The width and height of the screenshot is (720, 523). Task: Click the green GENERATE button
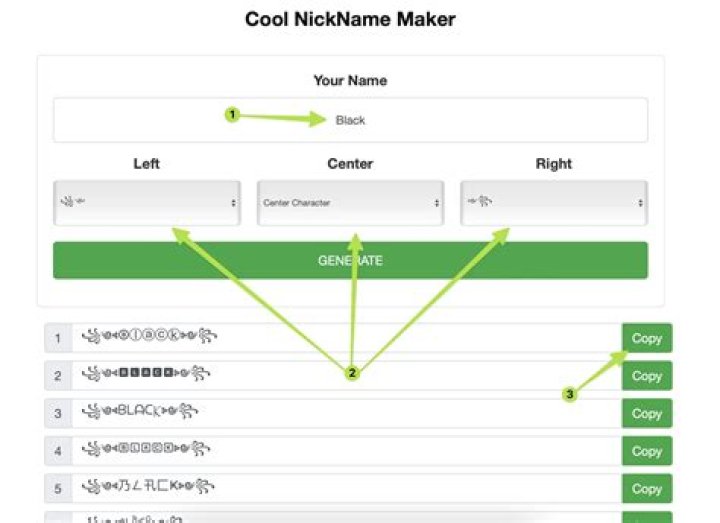350,260
